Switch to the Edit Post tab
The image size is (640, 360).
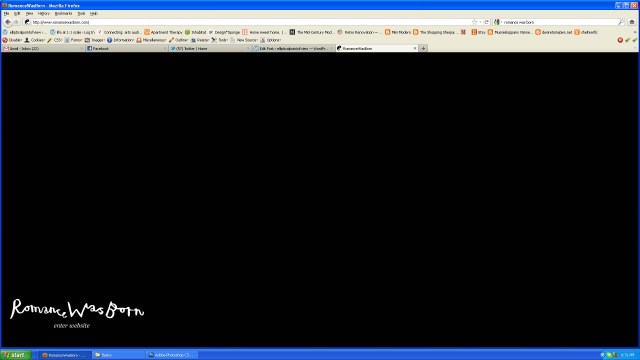coord(293,48)
